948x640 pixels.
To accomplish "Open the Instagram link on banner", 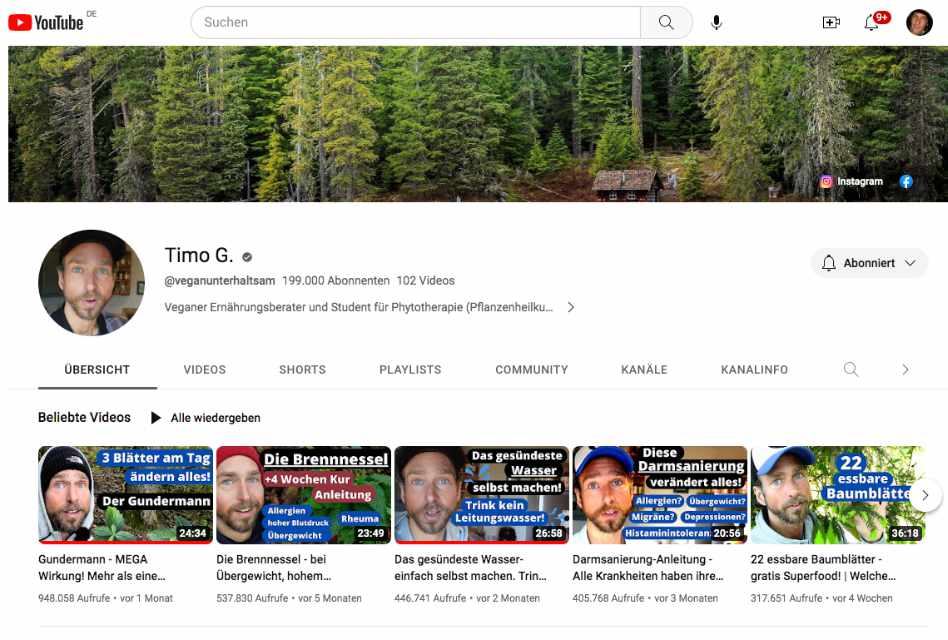I will (x=852, y=182).
